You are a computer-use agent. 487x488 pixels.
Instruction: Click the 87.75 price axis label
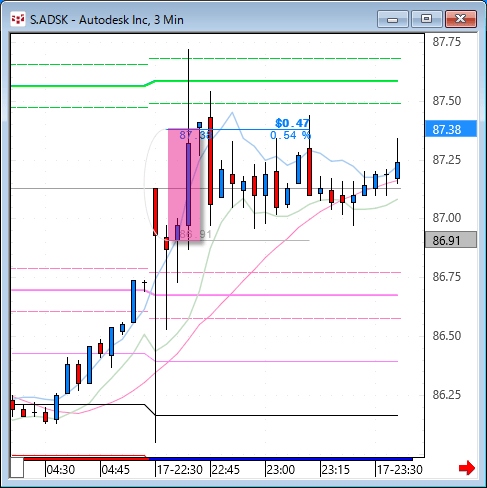pyautogui.click(x=447, y=42)
